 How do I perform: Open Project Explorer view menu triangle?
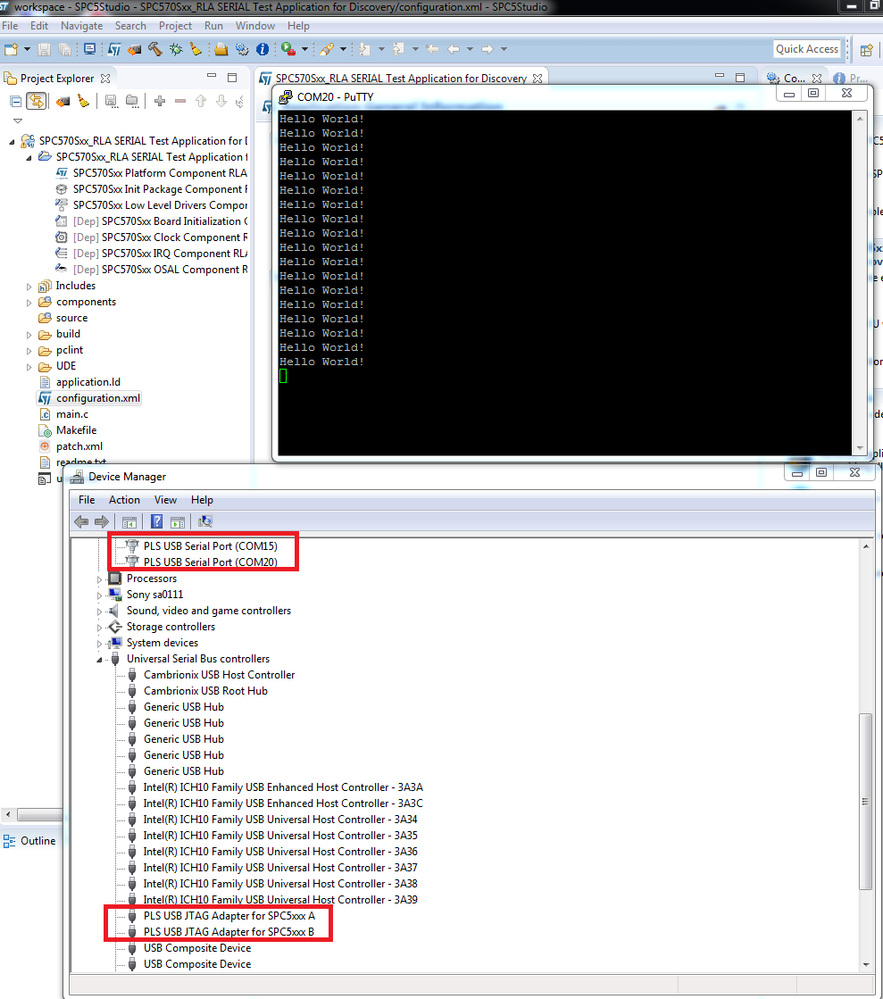18,120
